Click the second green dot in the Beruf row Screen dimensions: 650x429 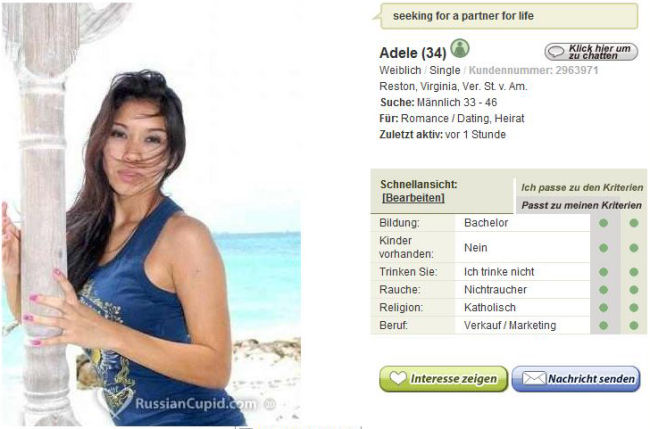click(633, 325)
